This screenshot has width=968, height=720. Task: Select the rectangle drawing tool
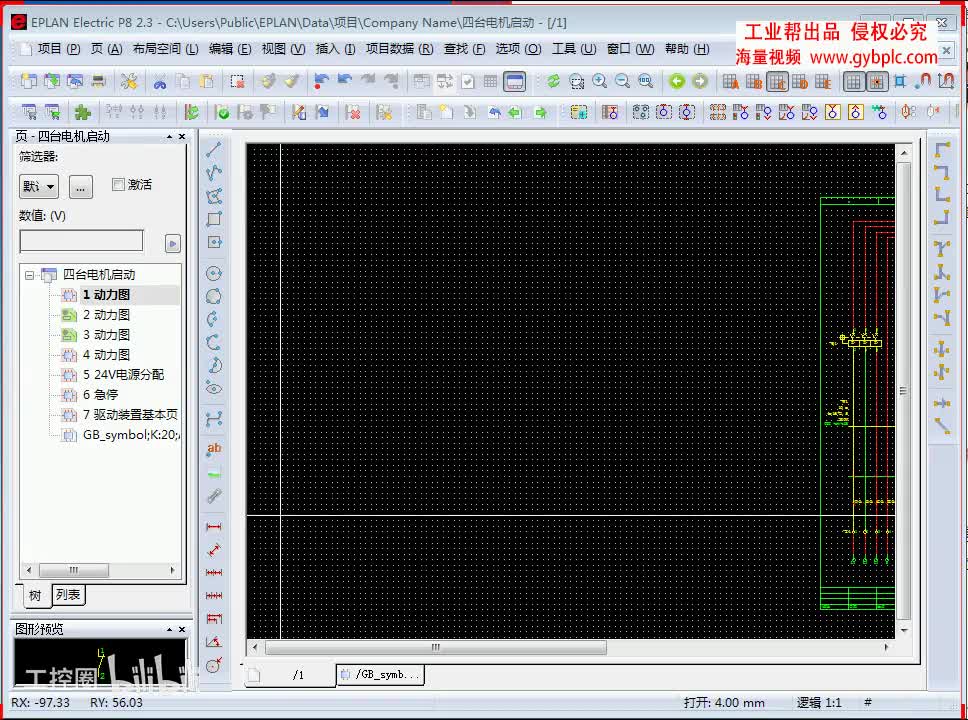click(x=214, y=219)
